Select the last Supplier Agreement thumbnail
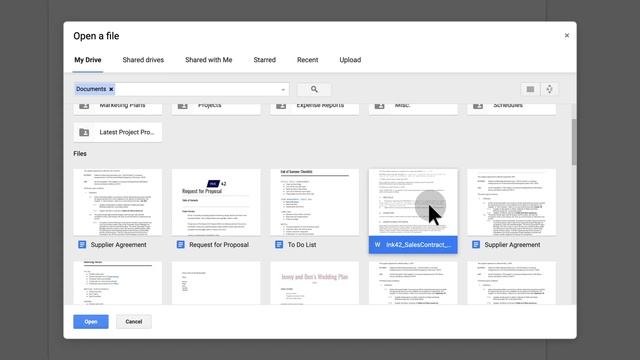This screenshot has height=360, width=640. pyautogui.click(x=511, y=202)
